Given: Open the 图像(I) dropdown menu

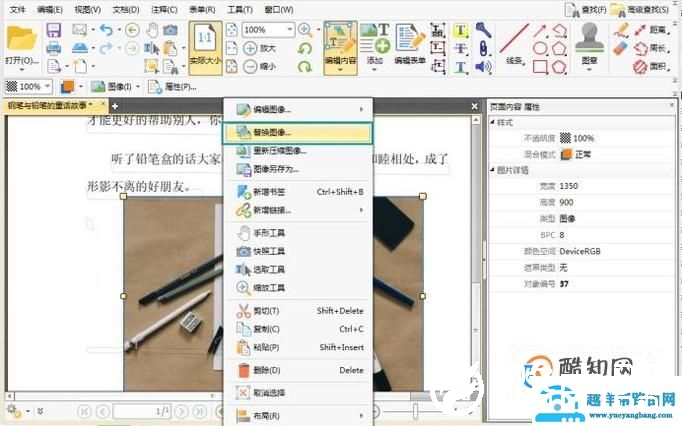Looking at the screenshot, I should tap(115, 87).
